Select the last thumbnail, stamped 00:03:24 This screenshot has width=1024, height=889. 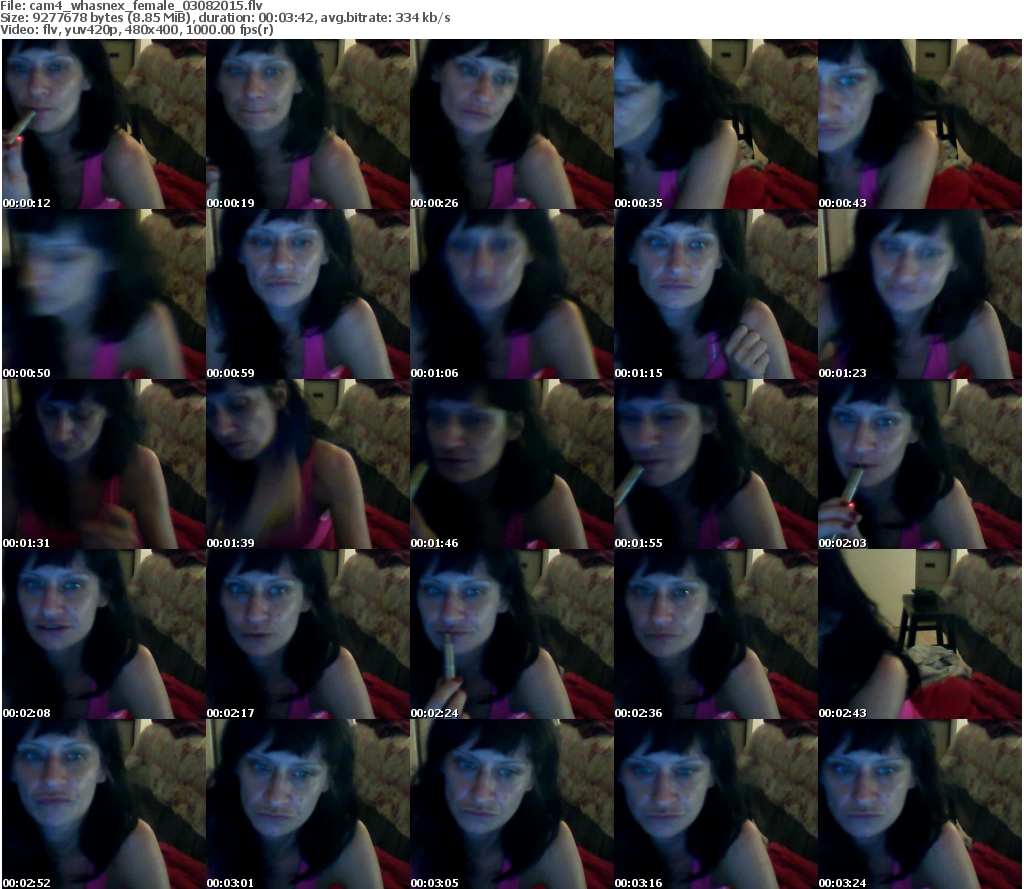pos(920,804)
